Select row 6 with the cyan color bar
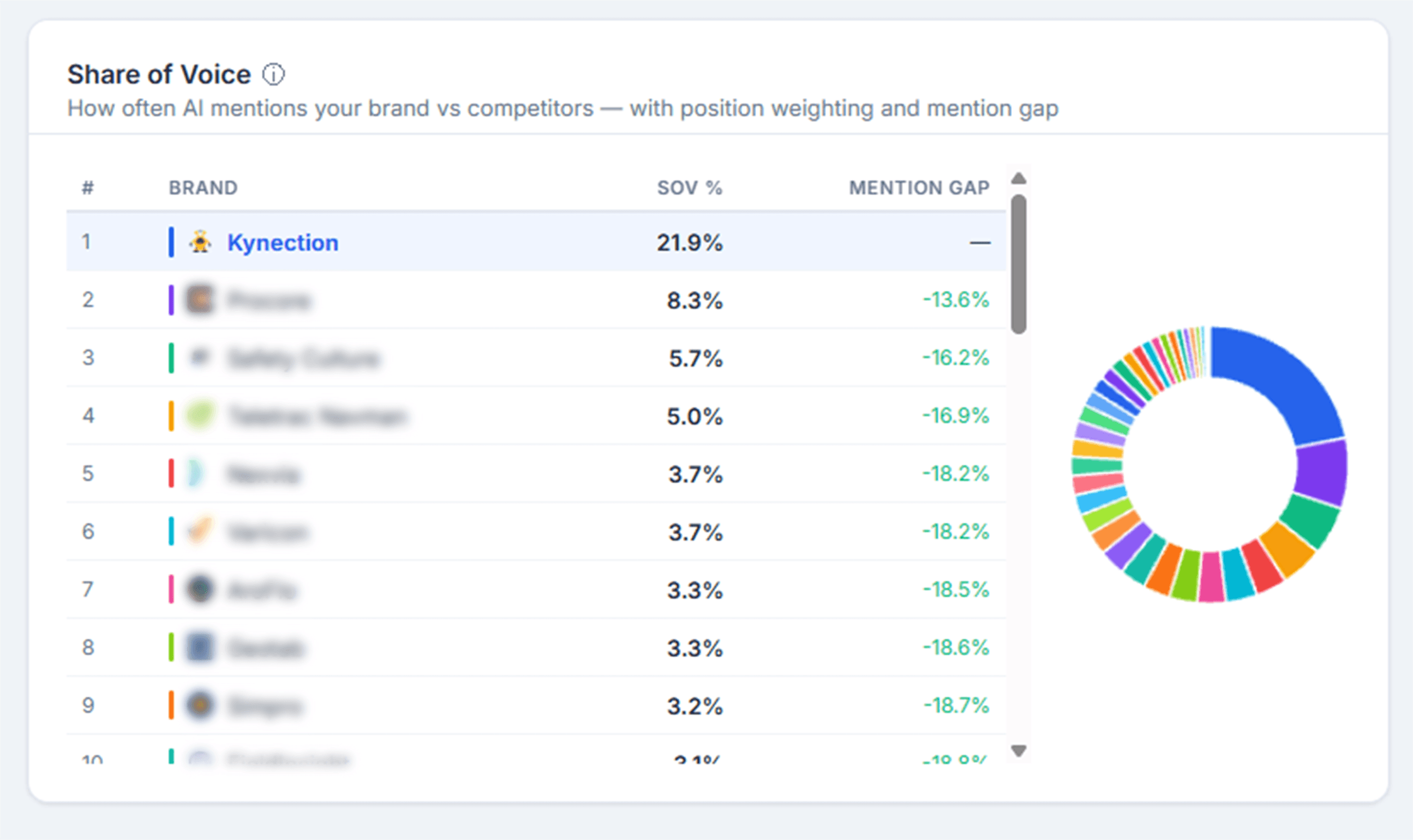 [536, 531]
